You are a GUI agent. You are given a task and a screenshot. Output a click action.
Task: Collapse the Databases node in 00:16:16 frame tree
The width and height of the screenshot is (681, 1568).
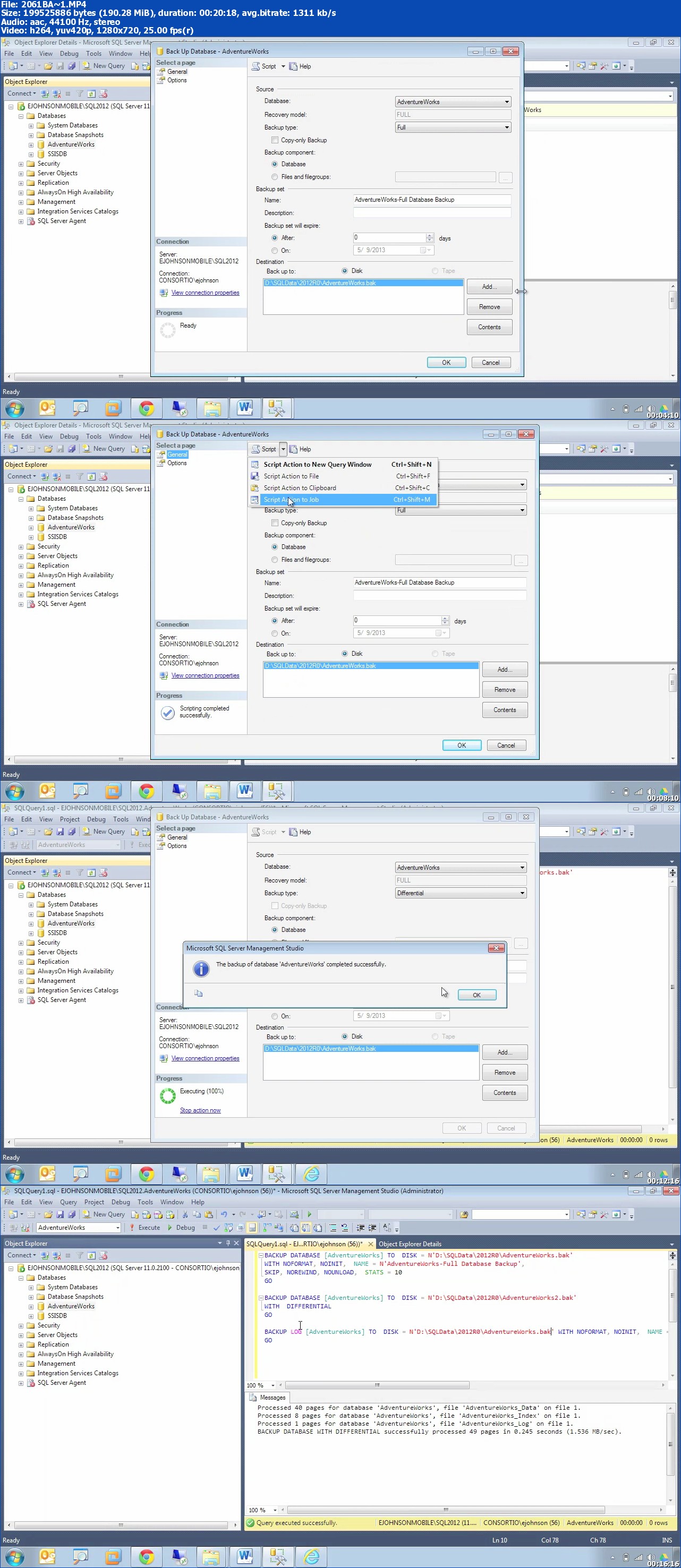[x=21, y=1278]
